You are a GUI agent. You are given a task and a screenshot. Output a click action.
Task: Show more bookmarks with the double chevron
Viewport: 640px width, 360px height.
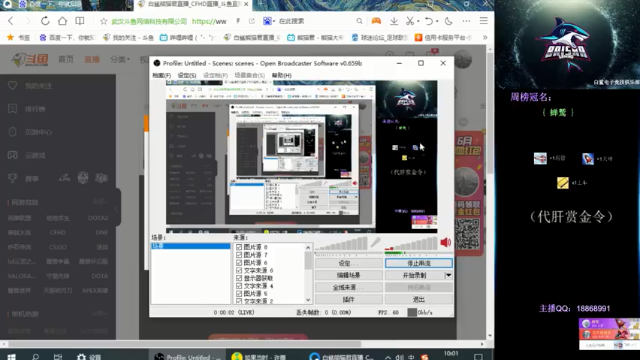pos(485,37)
